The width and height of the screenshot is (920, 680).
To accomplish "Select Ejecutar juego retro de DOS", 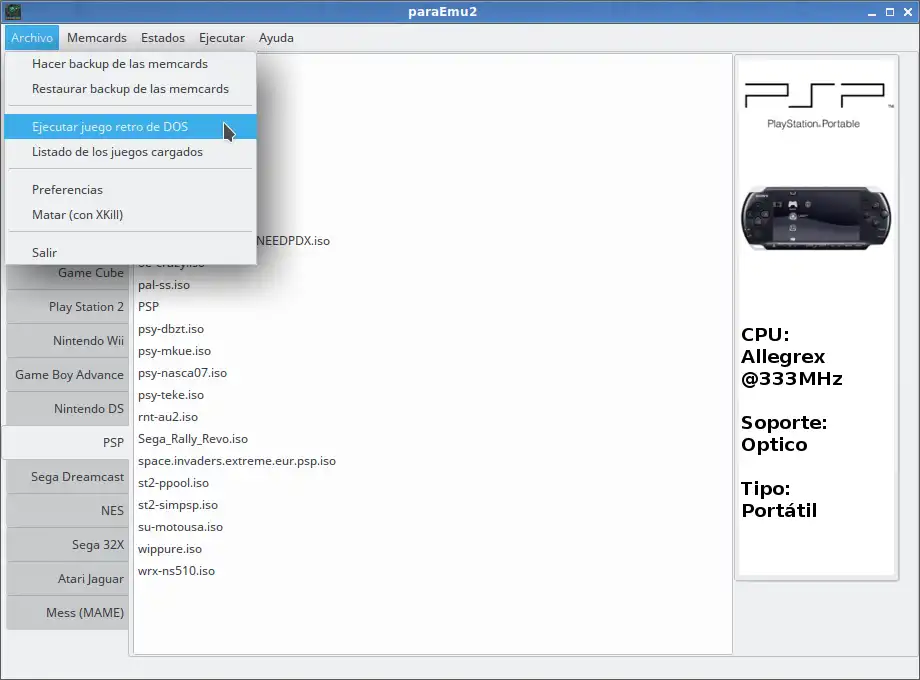I will point(130,127).
